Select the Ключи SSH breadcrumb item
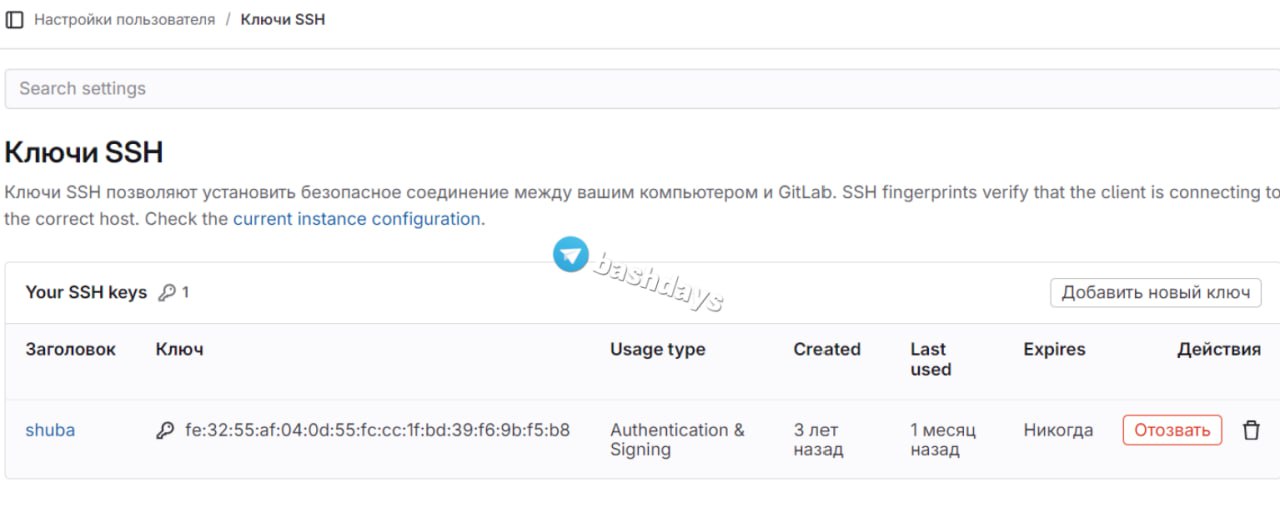The image size is (1280, 507). tap(283, 20)
